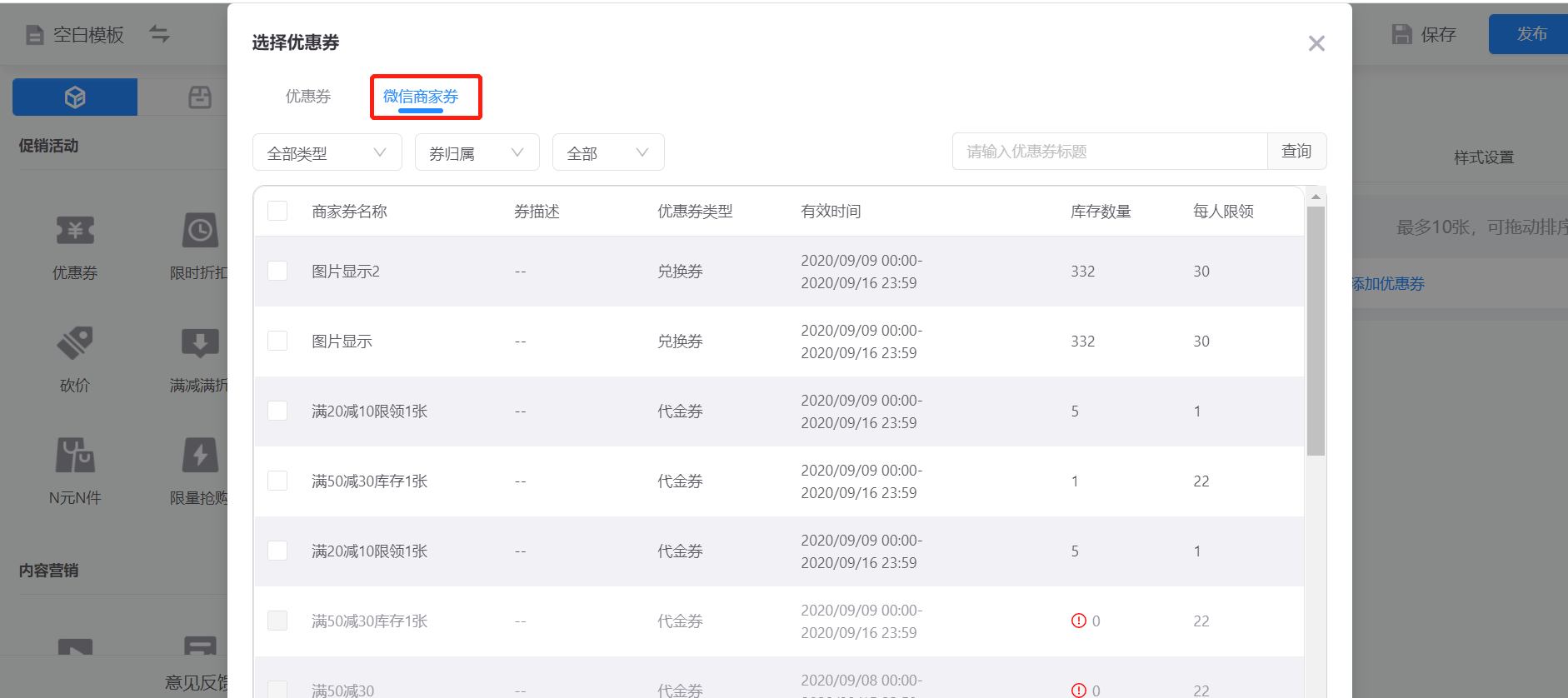This screenshot has height=698, width=1568.
Task: Click the swap template arrows icon
Action: pyautogui.click(x=159, y=34)
